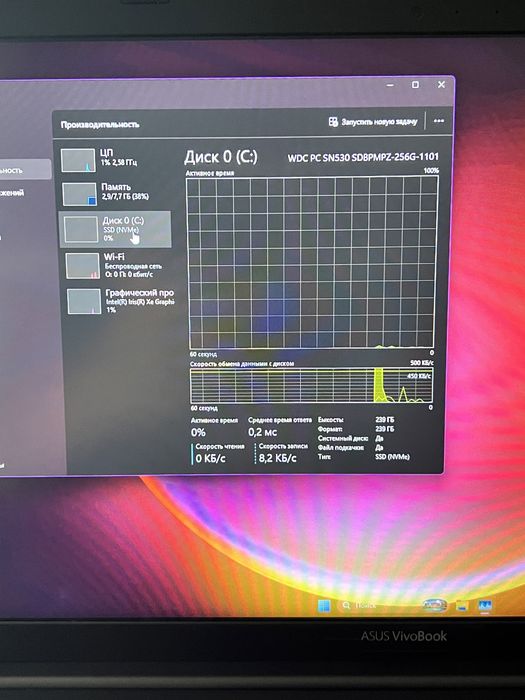
Task: Open the Журнал приложений navigation tab
Action: click(12, 193)
